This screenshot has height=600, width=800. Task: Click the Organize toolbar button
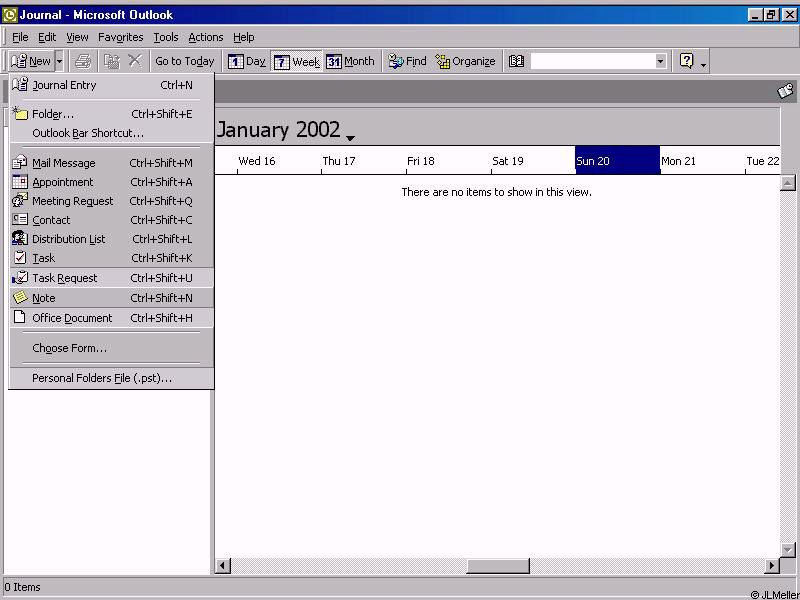click(x=465, y=61)
